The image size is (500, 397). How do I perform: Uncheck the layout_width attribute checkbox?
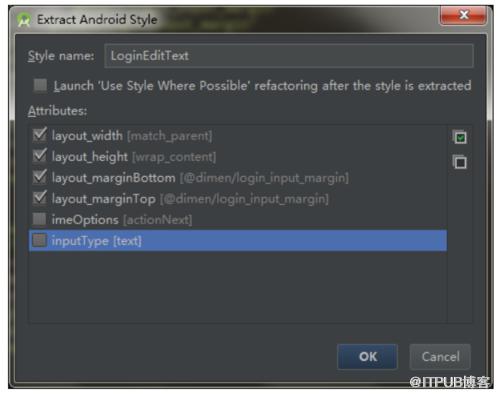[40, 135]
